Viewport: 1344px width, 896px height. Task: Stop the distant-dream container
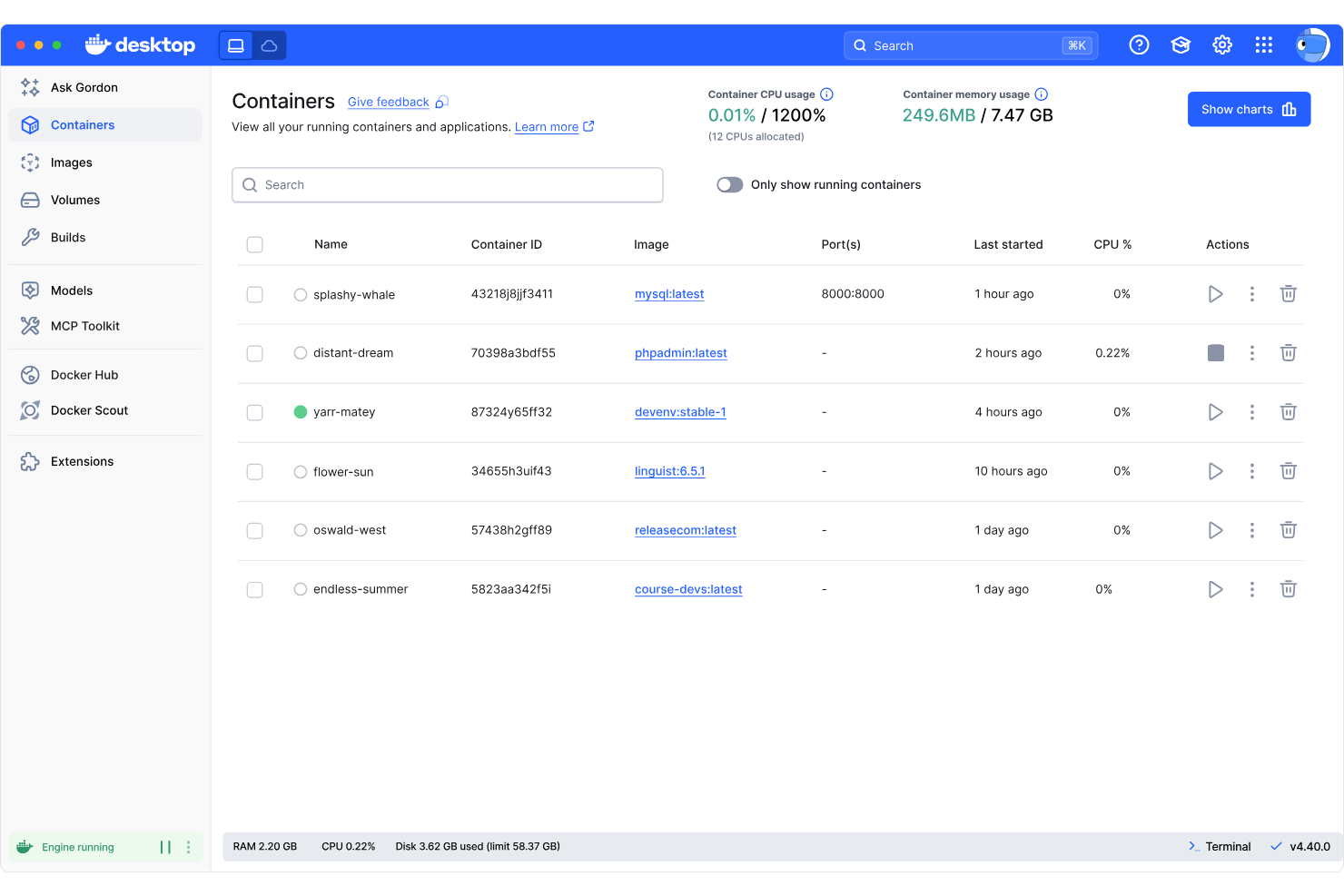[1216, 353]
